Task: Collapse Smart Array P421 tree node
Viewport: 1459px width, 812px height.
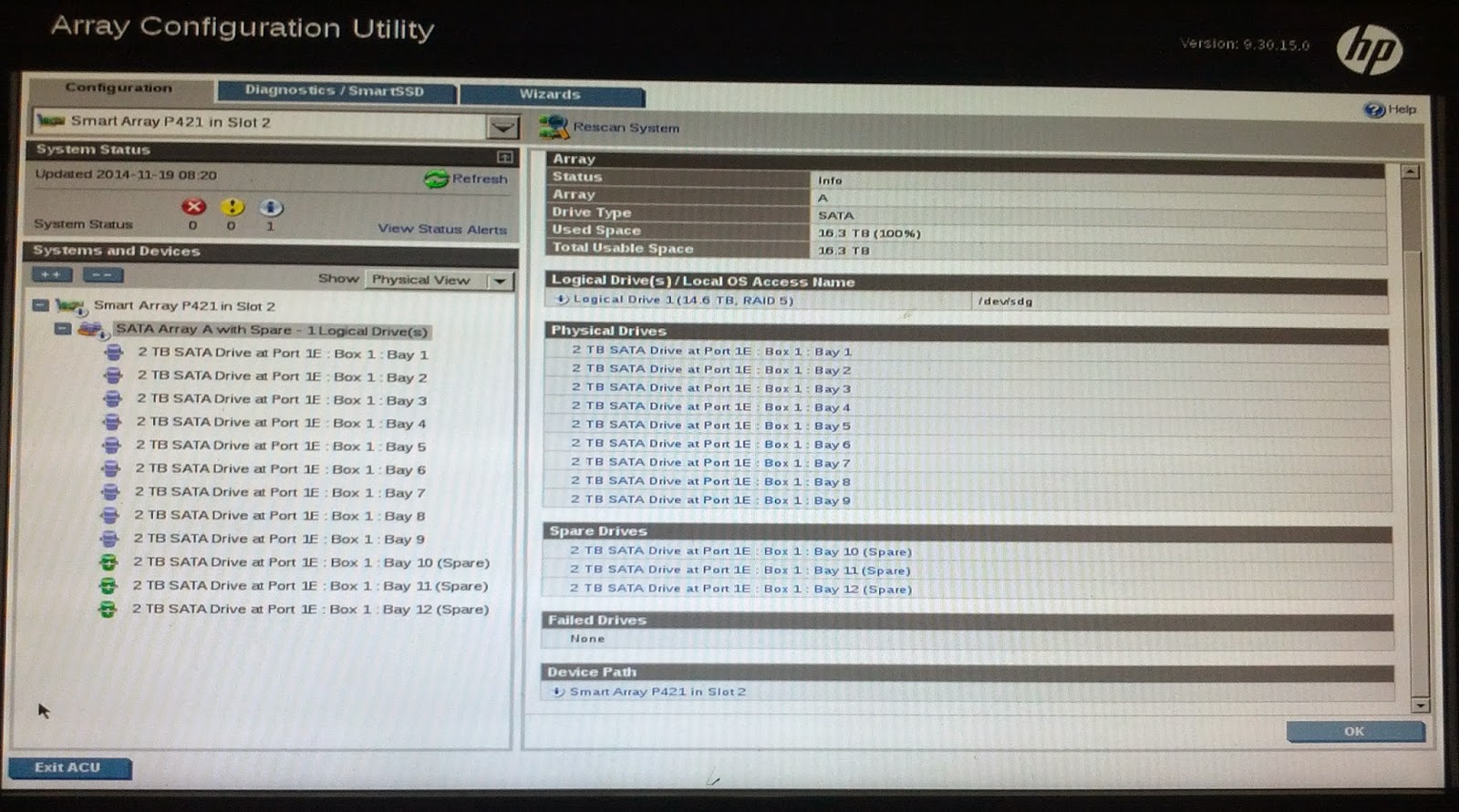Action: click(40, 305)
